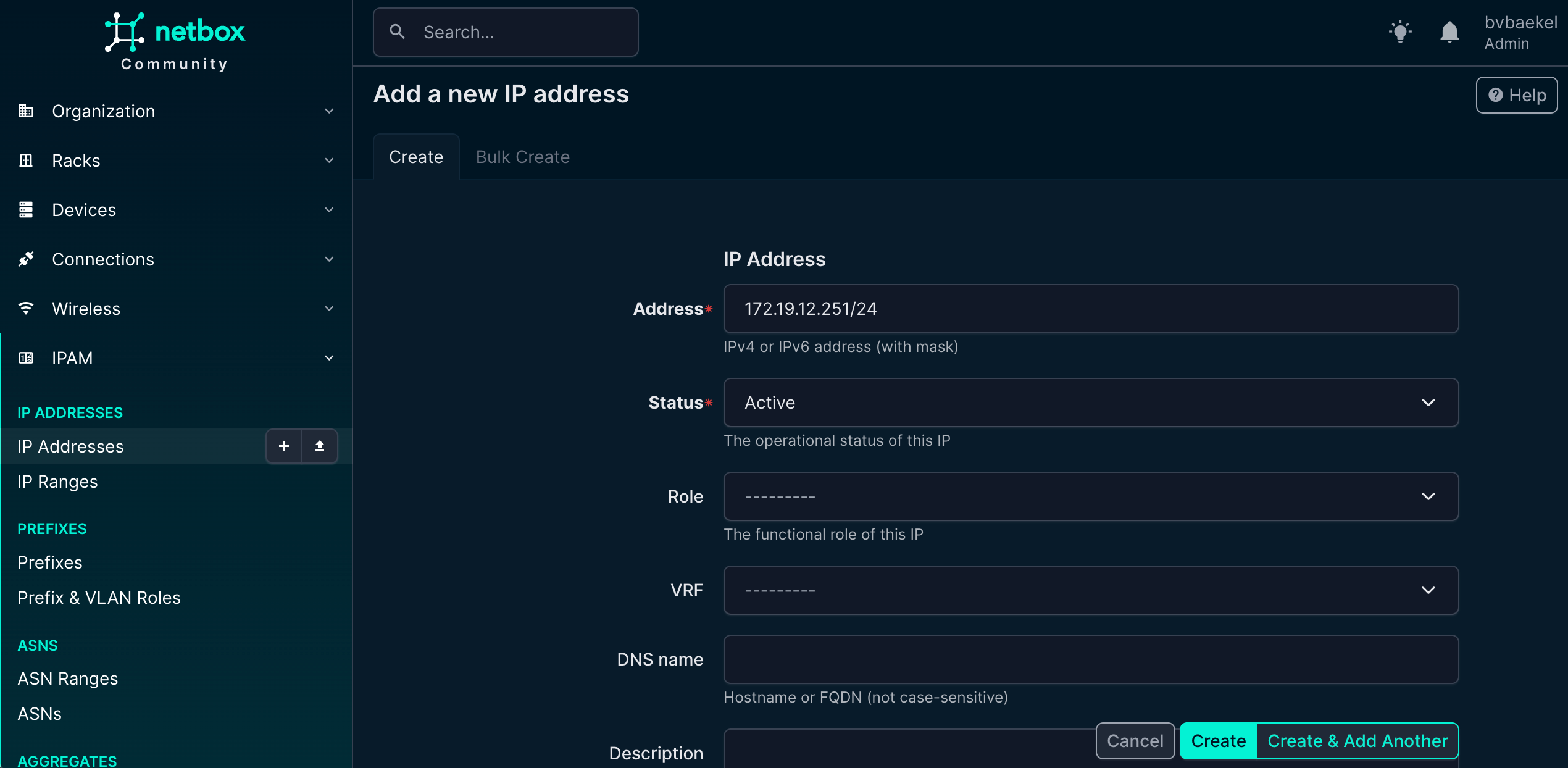Image resolution: width=1568 pixels, height=768 pixels.
Task: Click the Help button
Action: point(1517,95)
